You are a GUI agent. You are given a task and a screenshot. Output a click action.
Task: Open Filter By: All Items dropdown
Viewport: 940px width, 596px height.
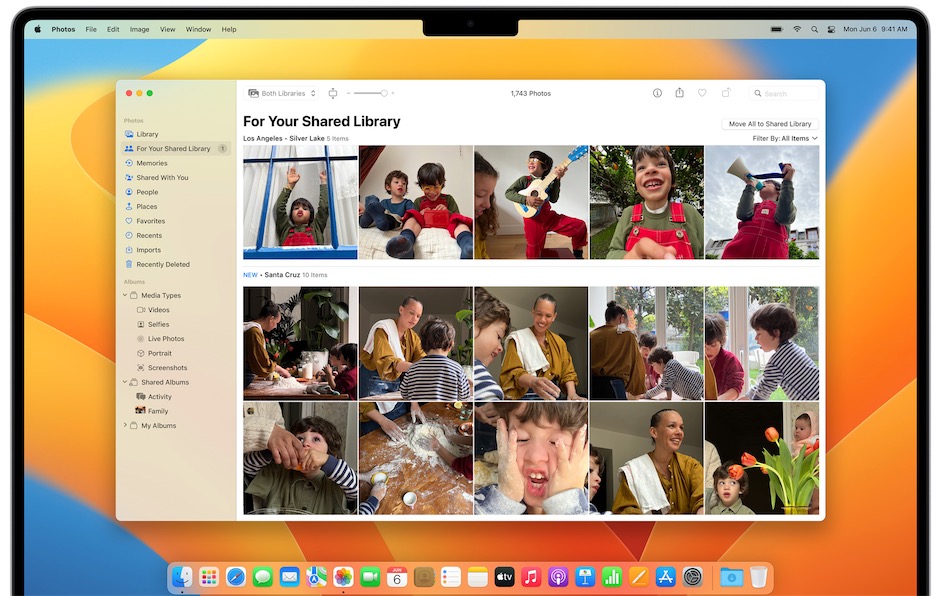pos(785,139)
